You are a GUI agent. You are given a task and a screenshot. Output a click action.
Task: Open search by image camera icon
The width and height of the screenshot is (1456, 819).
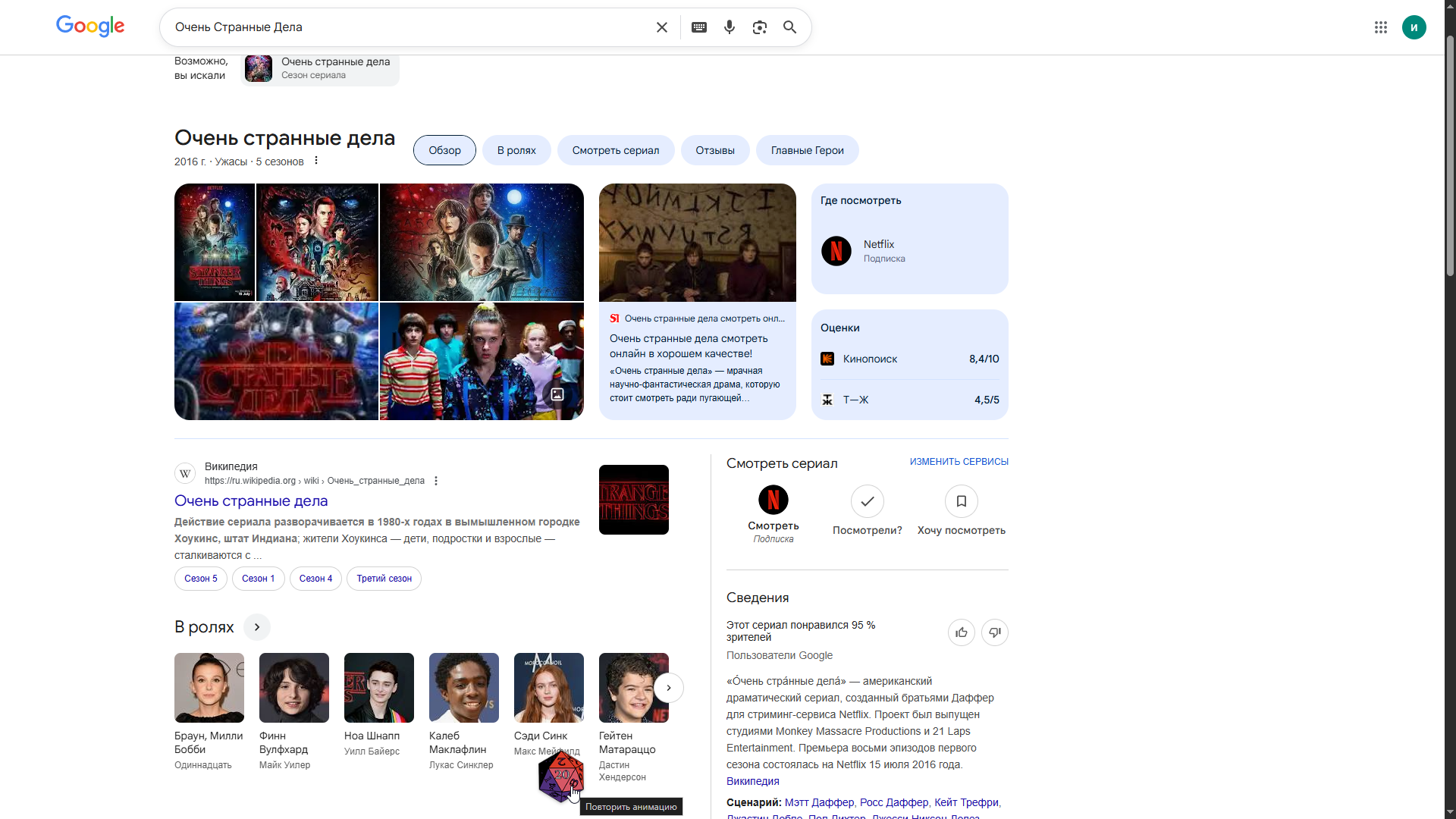tap(759, 27)
